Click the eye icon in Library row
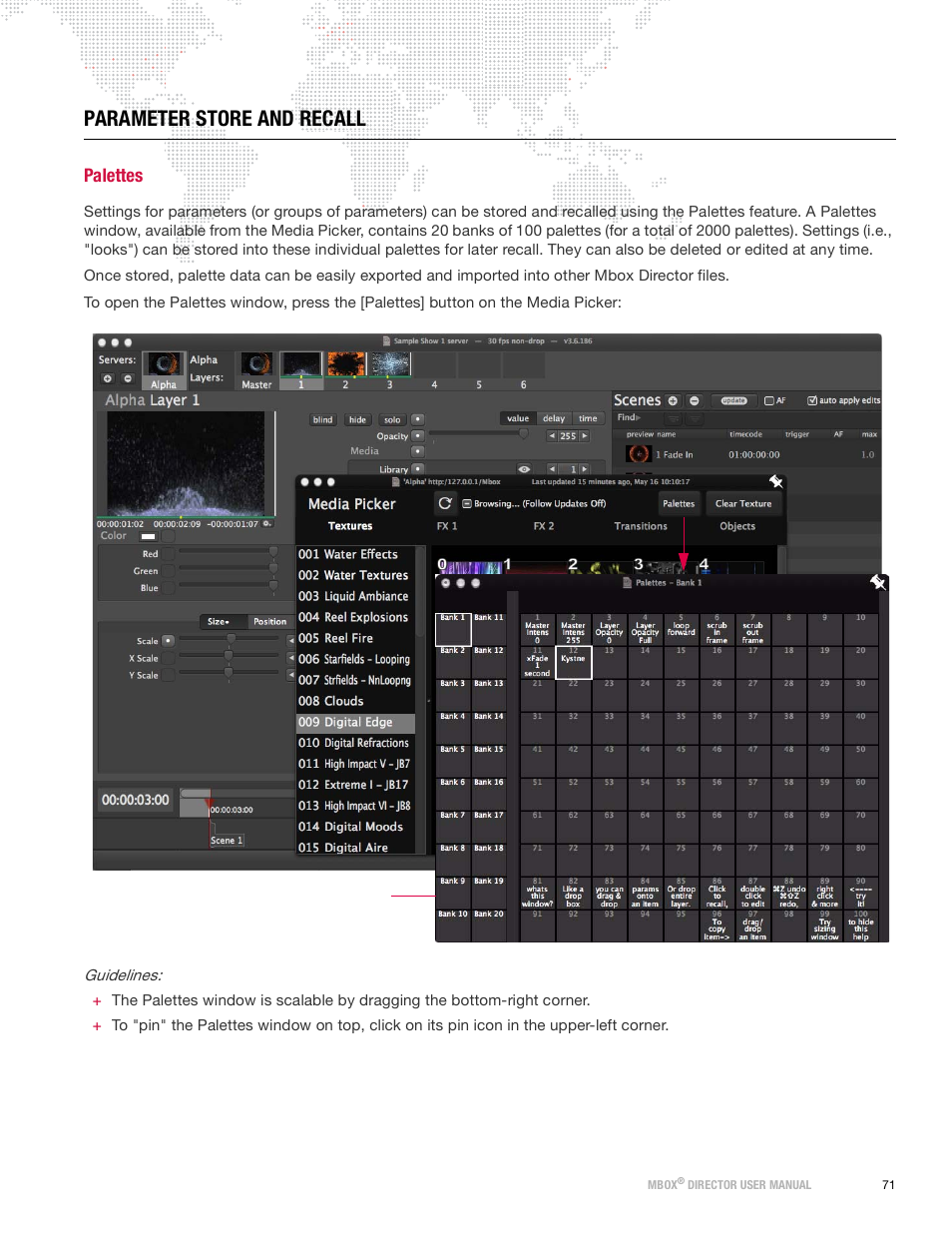Screen dimensions: 952x1233 point(524,468)
